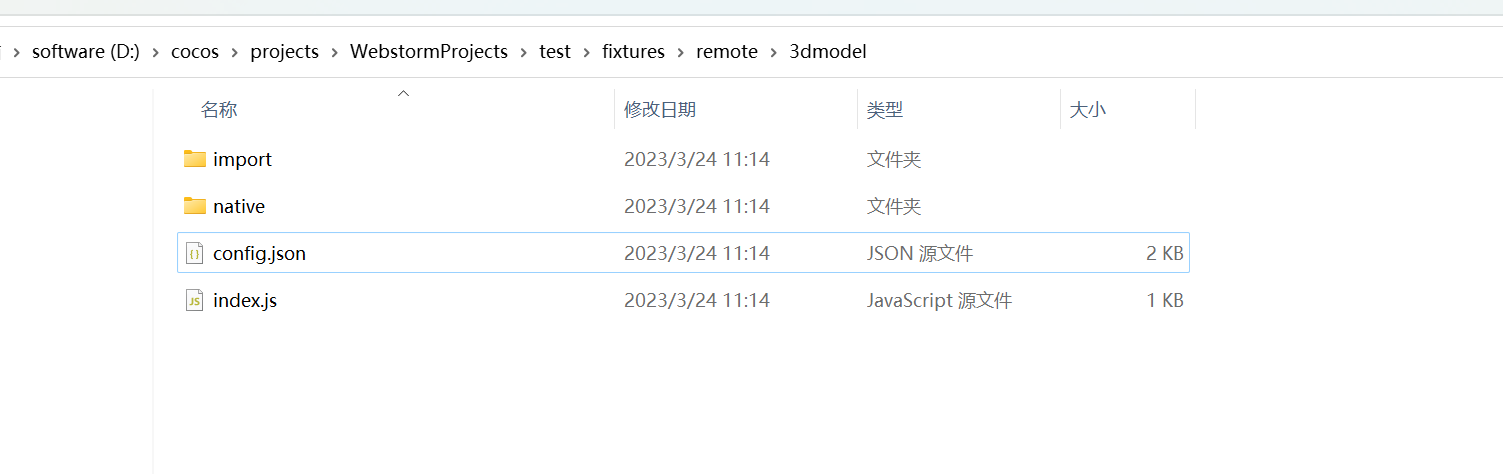Image resolution: width=1503 pixels, height=474 pixels.
Task: Expand the chevron between fixtures and remote
Action: (x=681, y=52)
